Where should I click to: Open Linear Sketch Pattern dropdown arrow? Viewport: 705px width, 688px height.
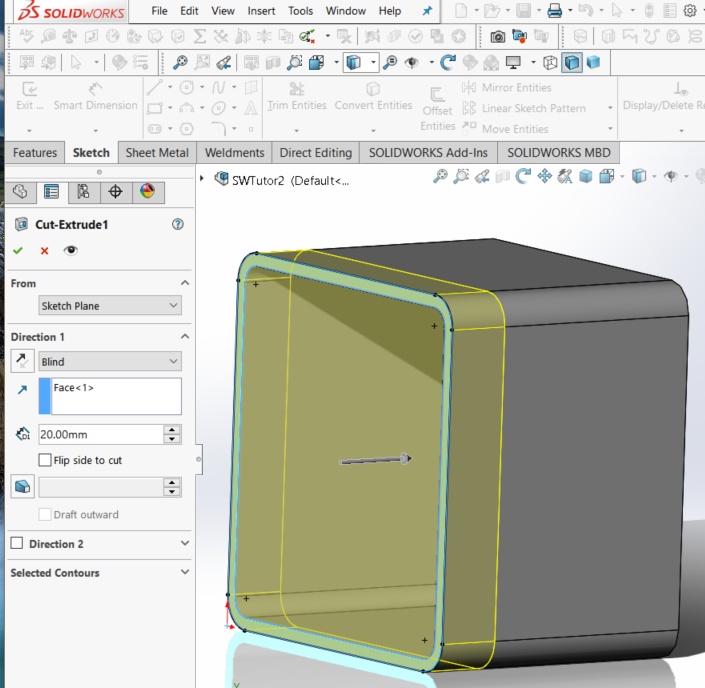point(610,108)
